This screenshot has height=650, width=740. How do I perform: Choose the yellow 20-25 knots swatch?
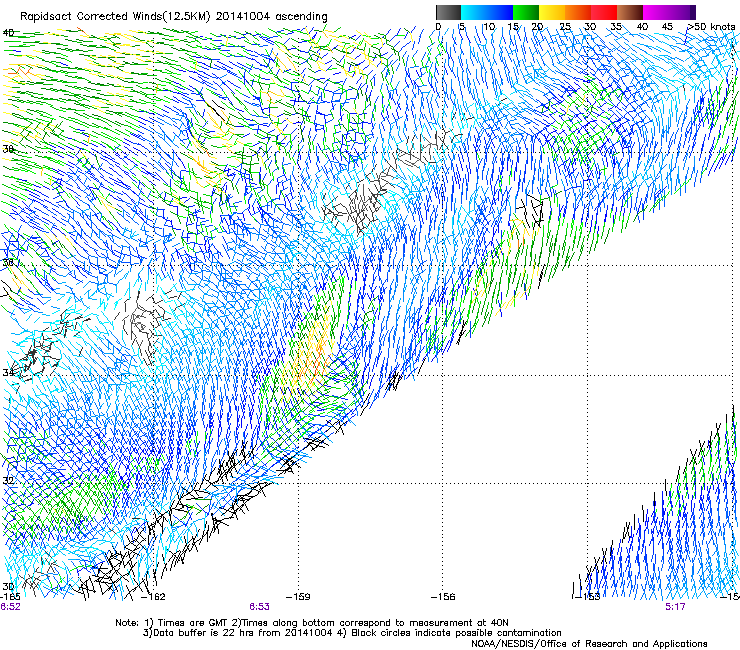coord(552,12)
